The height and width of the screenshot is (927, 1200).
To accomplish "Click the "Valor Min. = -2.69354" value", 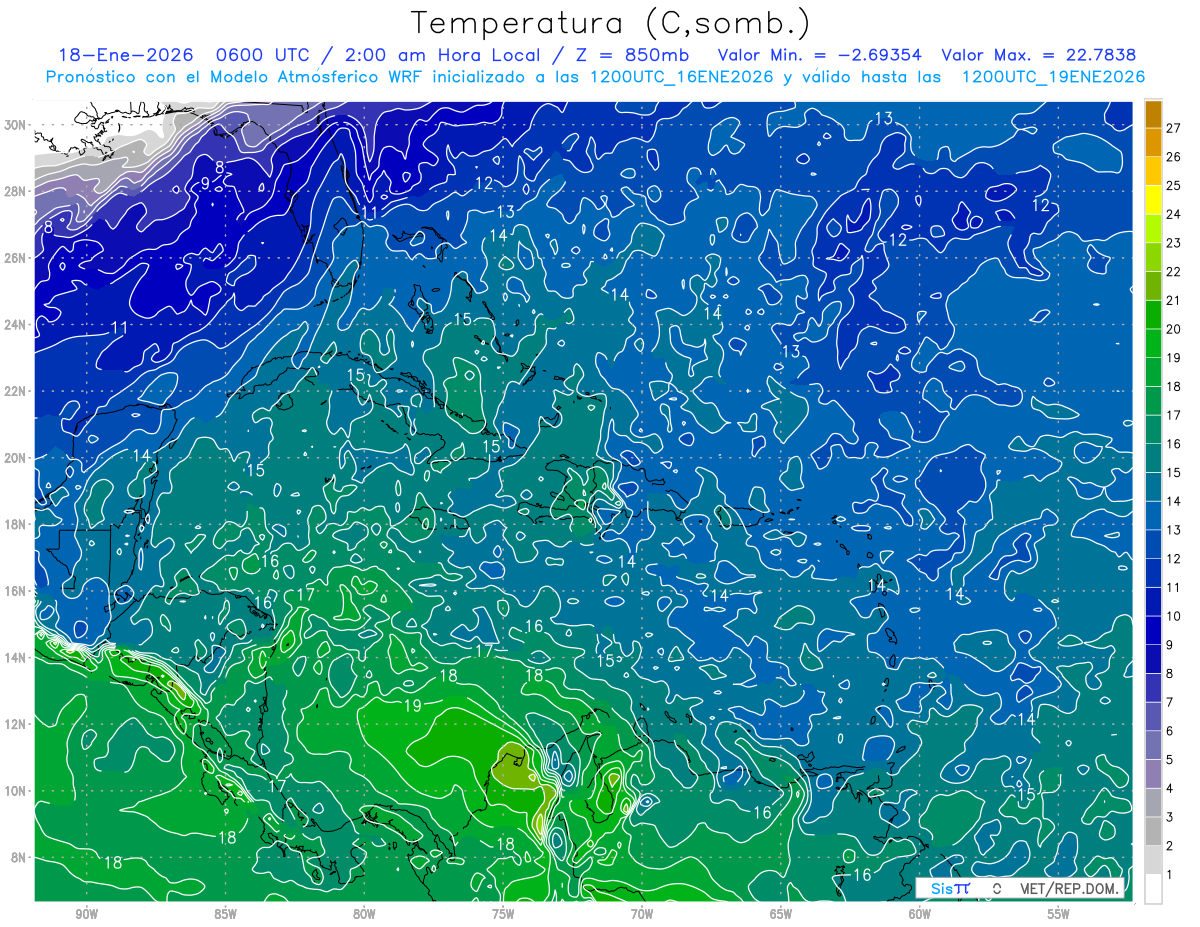I will point(820,56).
